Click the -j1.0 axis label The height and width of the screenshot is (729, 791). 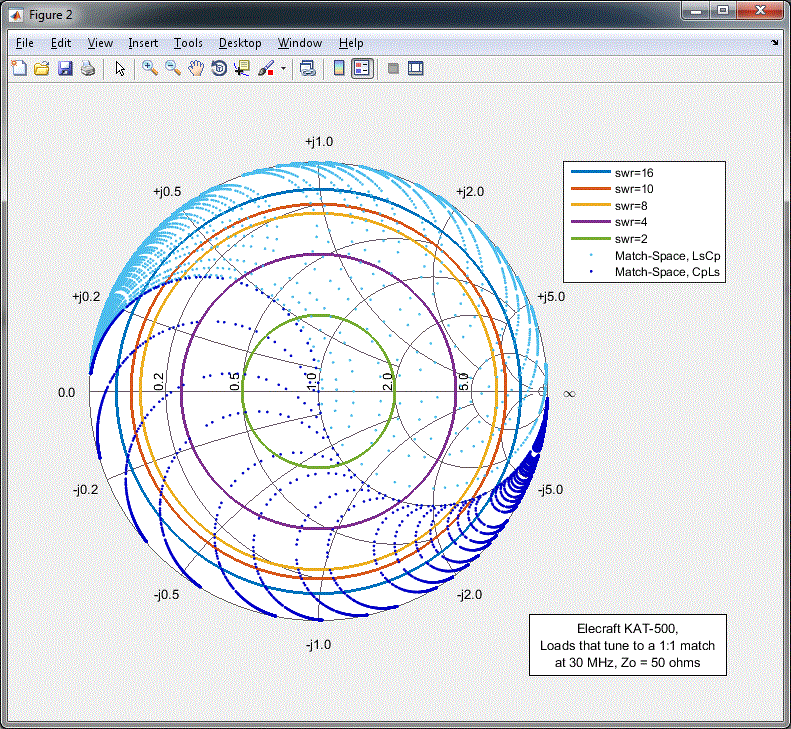[x=318, y=644]
